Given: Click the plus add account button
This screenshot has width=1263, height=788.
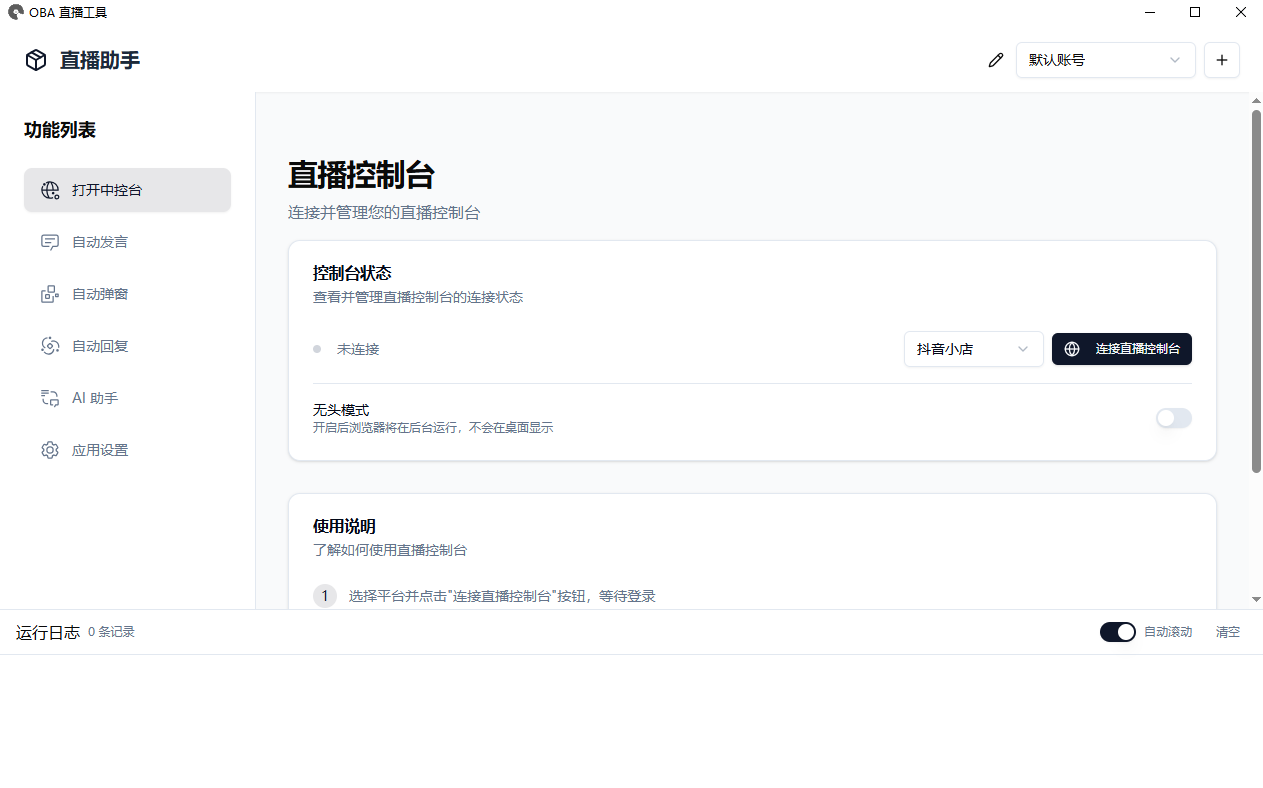Looking at the screenshot, I should 1221,60.
